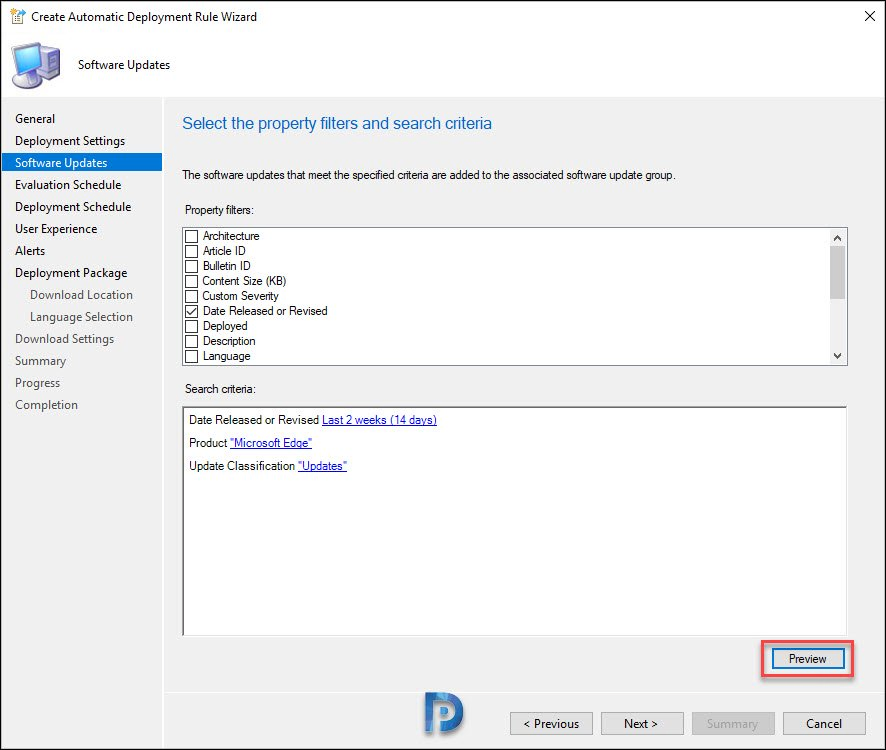Click the property filters scroll down arrow
This screenshot has width=886, height=750.
[x=837, y=356]
